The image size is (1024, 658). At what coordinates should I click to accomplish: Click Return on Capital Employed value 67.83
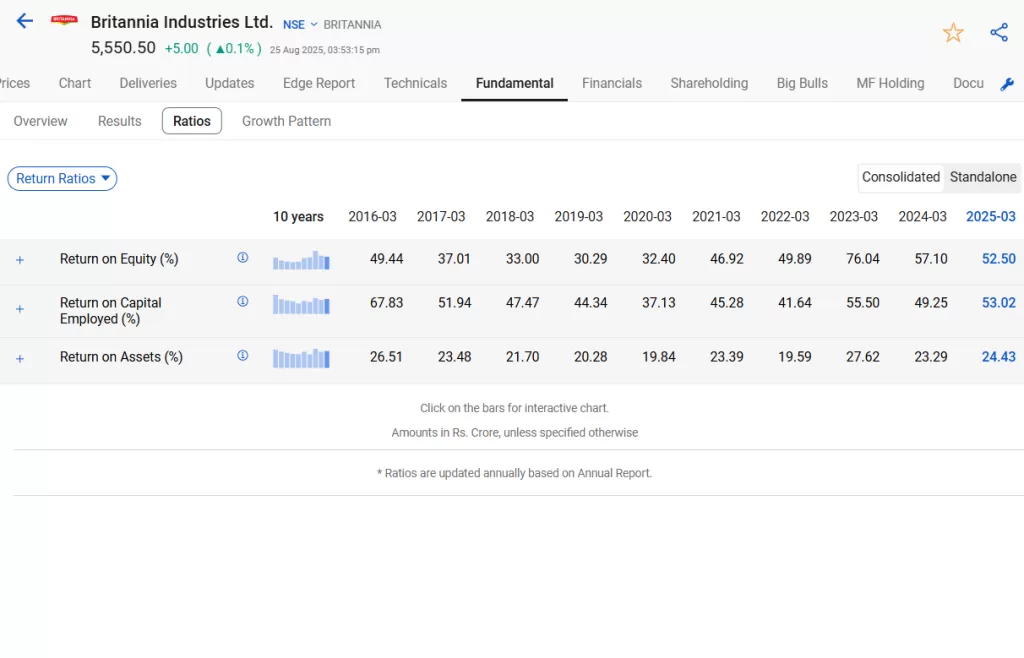(387, 303)
